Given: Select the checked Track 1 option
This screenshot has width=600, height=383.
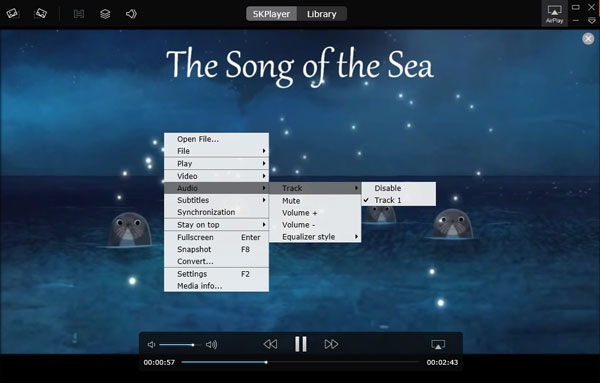Looking at the screenshot, I should coord(399,200).
